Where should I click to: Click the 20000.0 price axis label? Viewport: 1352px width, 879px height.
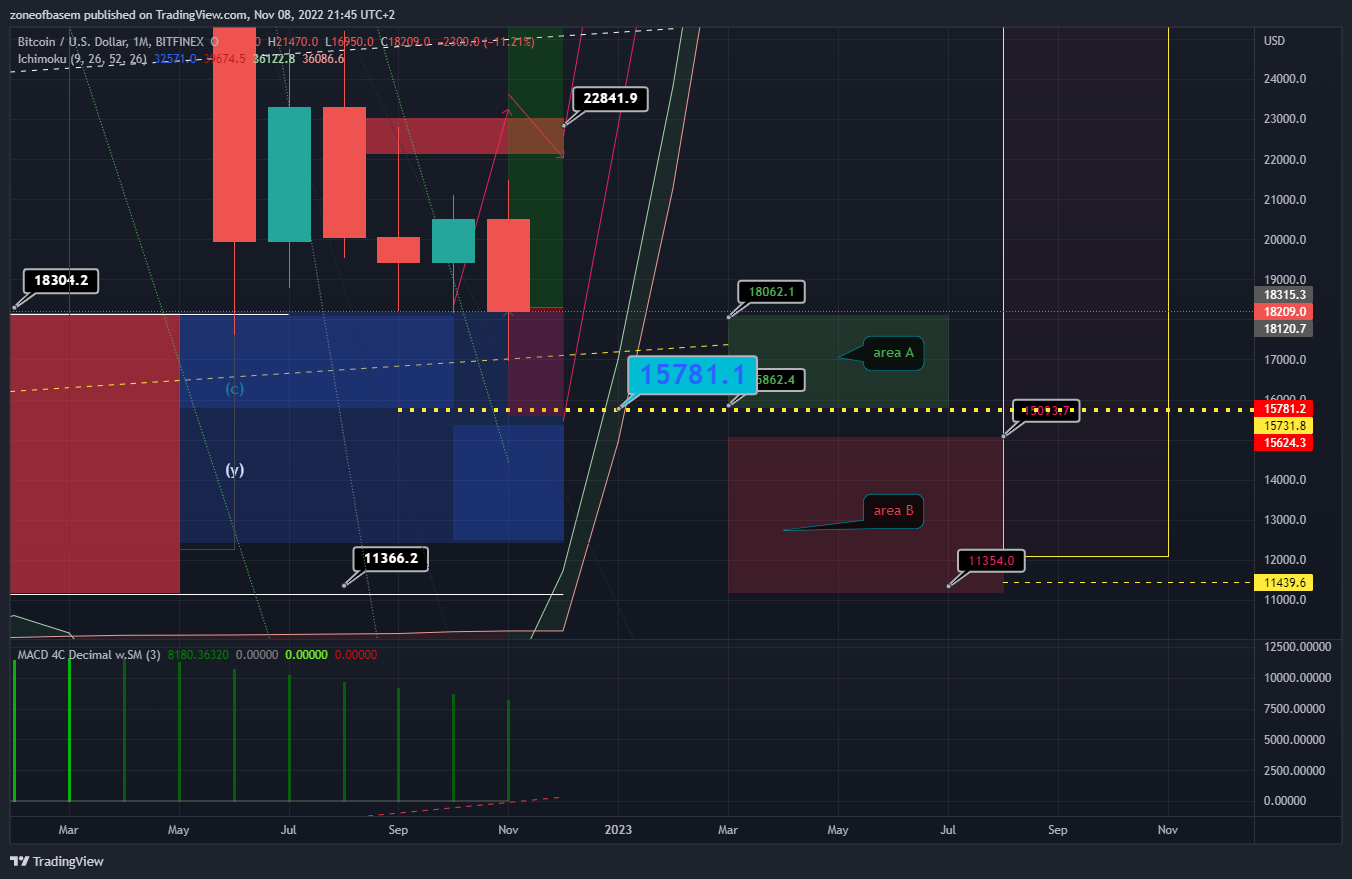tap(1285, 239)
